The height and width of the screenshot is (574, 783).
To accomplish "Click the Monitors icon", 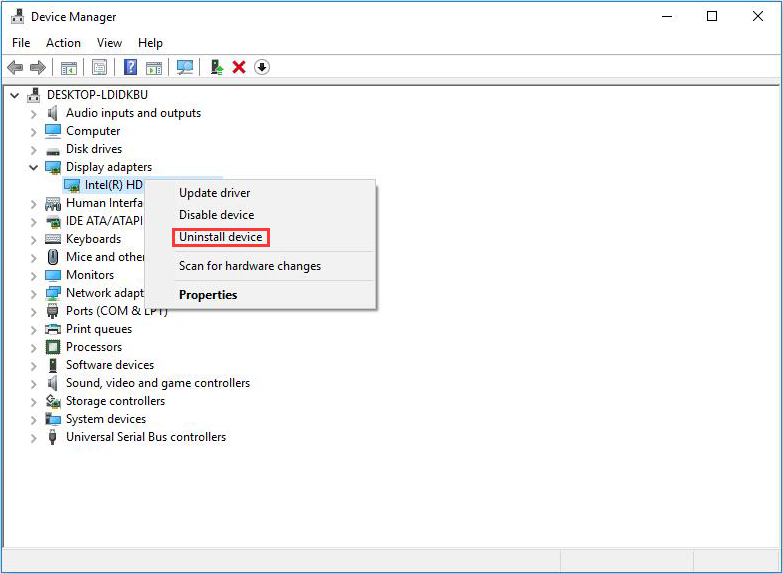I will pyautogui.click(x=53, y=275).
